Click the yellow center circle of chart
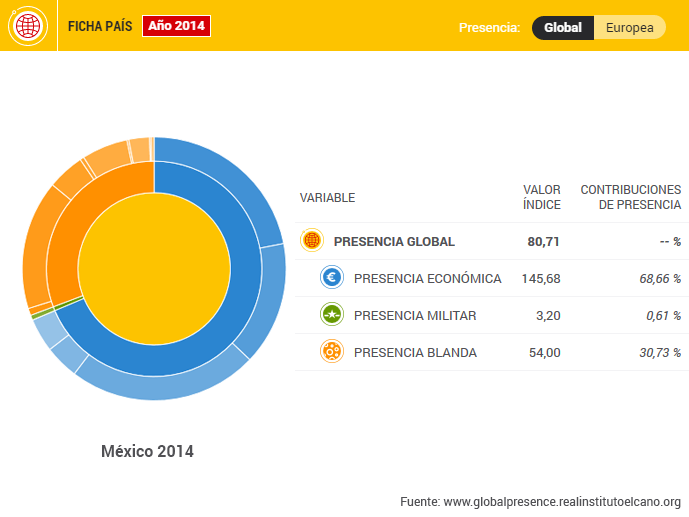Screen dimensions: 689x517 click(154, 269)
